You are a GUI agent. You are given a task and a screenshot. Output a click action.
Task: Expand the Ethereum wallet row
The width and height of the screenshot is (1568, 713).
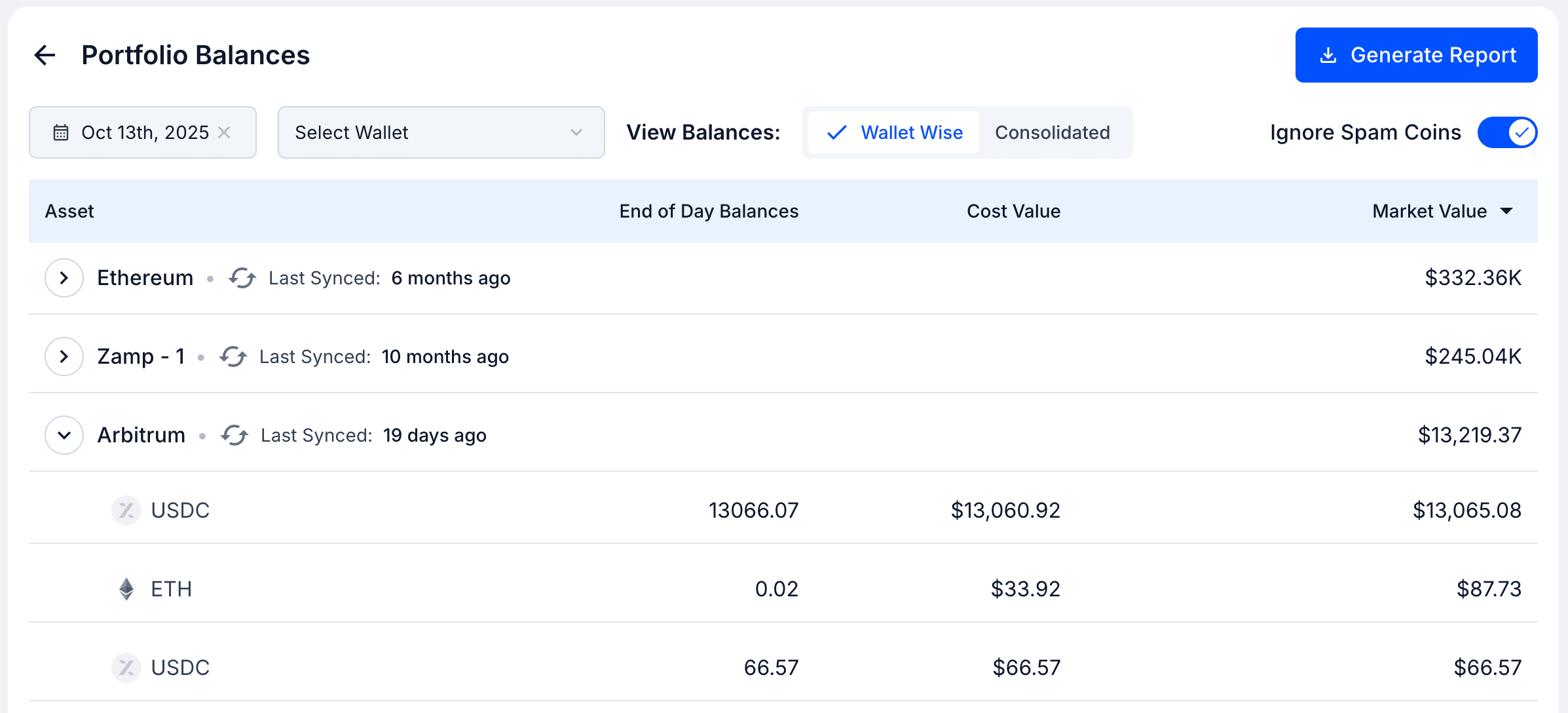(64, 278)
